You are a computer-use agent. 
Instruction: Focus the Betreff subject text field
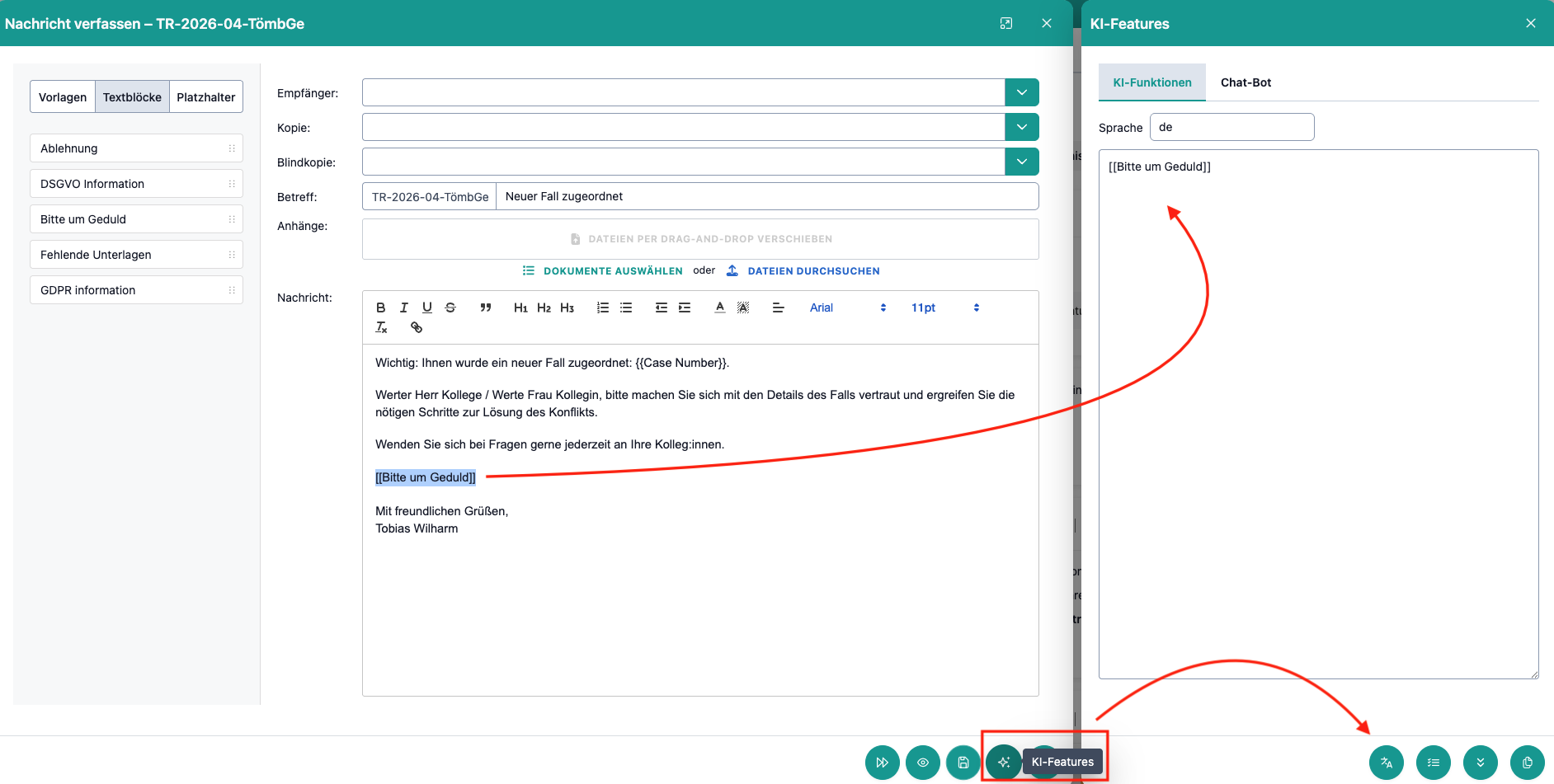point(767,196)
